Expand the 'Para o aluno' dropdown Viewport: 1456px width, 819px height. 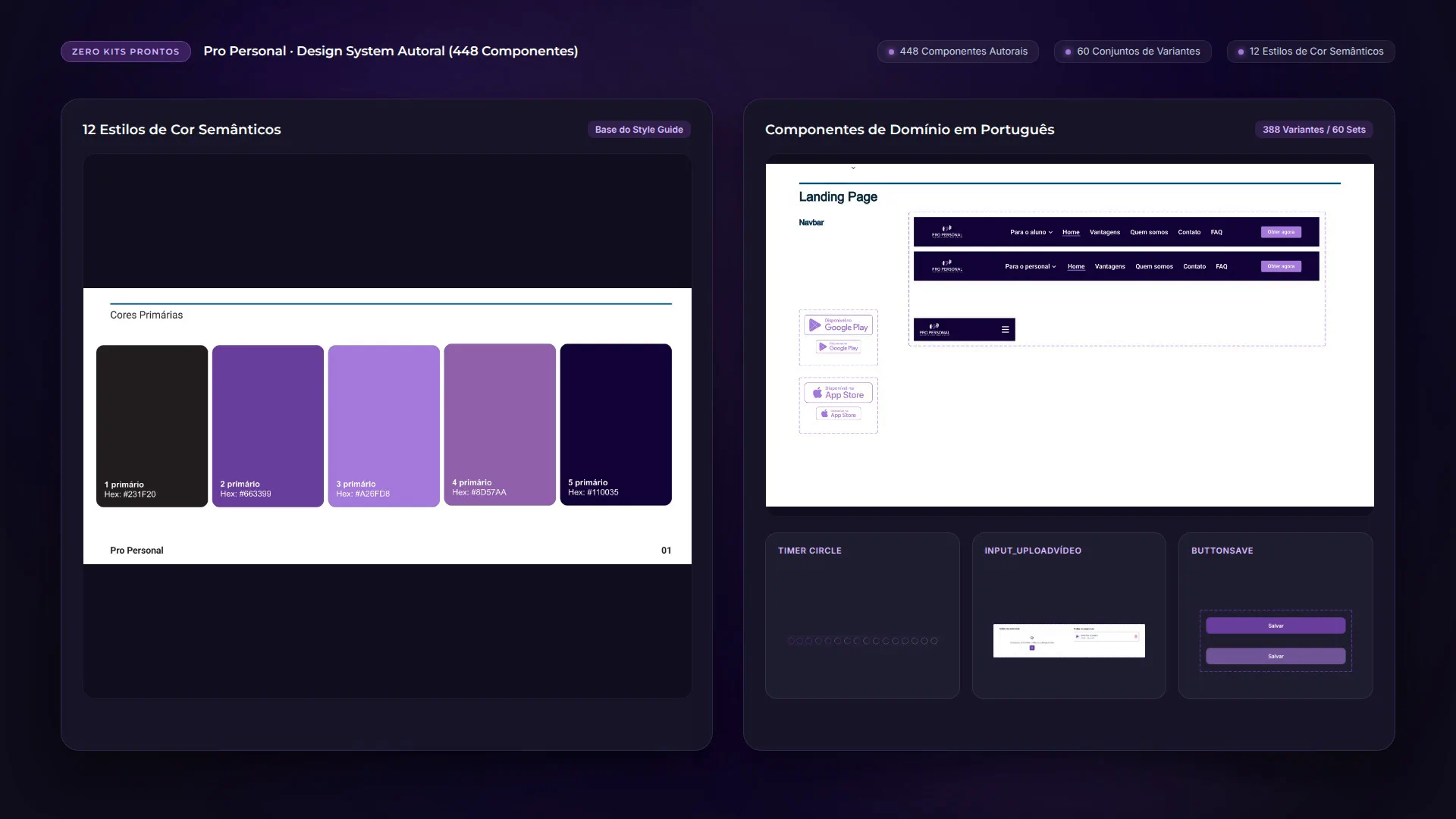click(1031, 232)
